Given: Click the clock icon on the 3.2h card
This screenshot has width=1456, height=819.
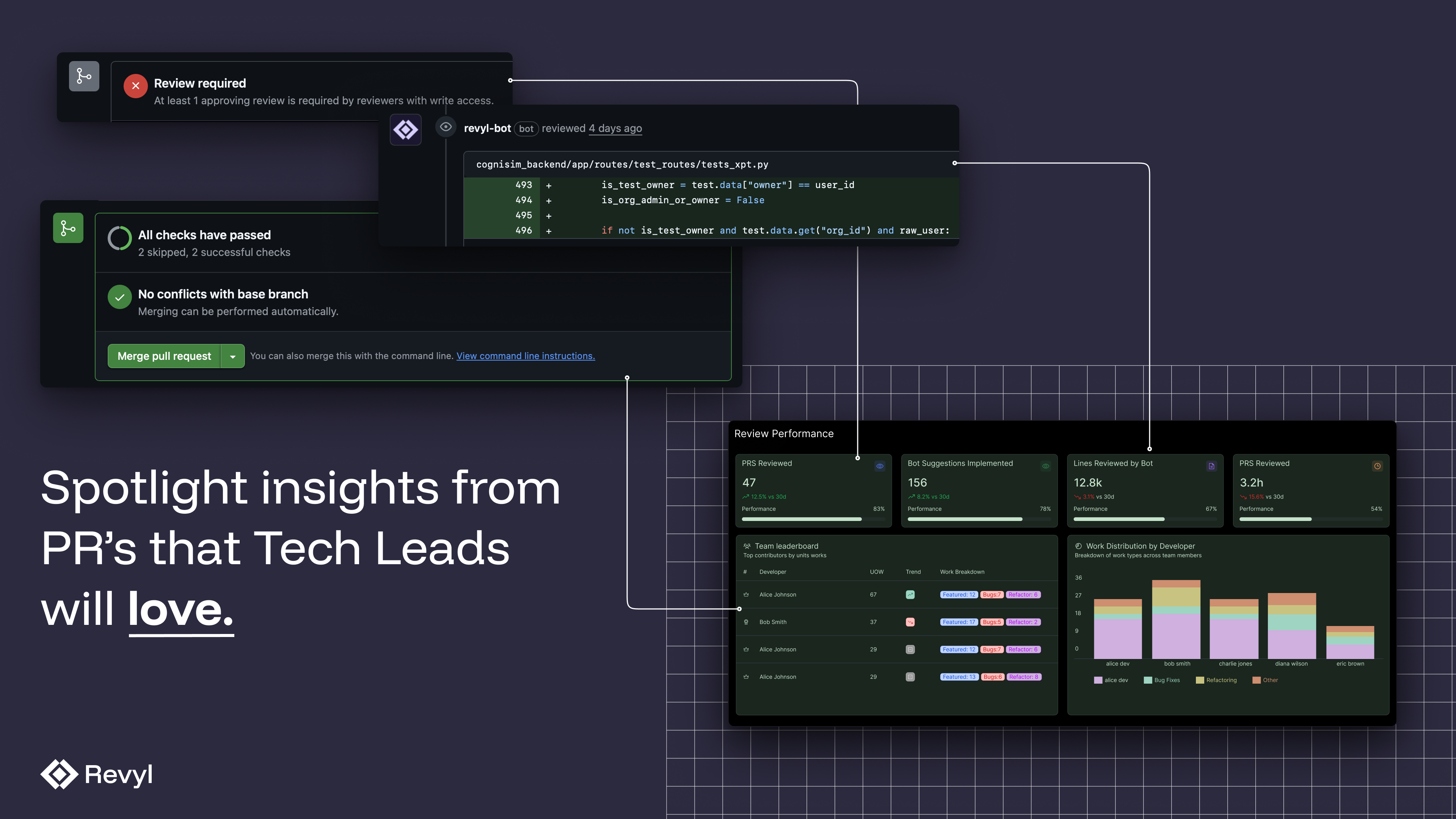Looking at the screenshot, I should tap(1378, 466).
